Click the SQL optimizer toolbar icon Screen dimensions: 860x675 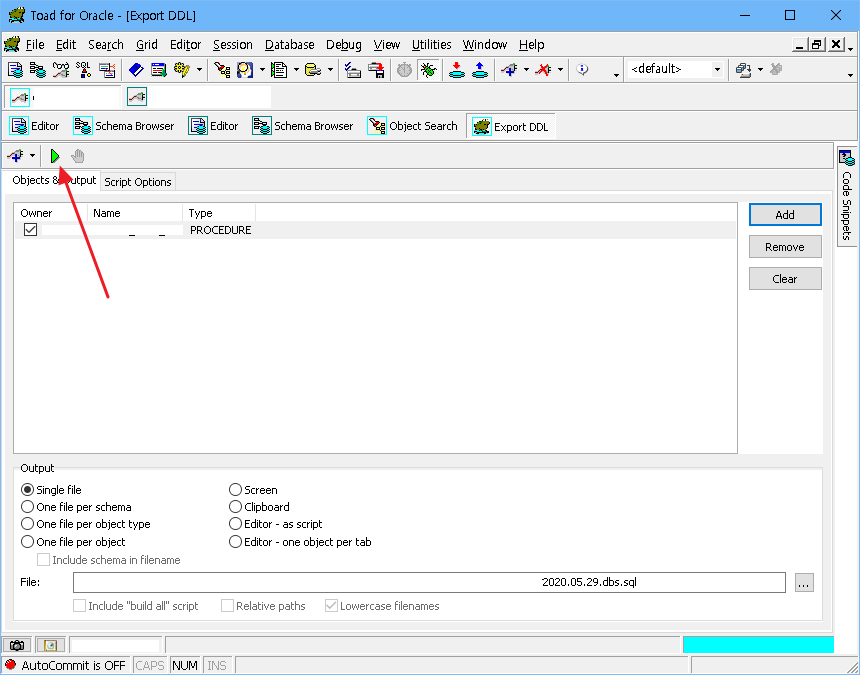click(x=83, y=70)
